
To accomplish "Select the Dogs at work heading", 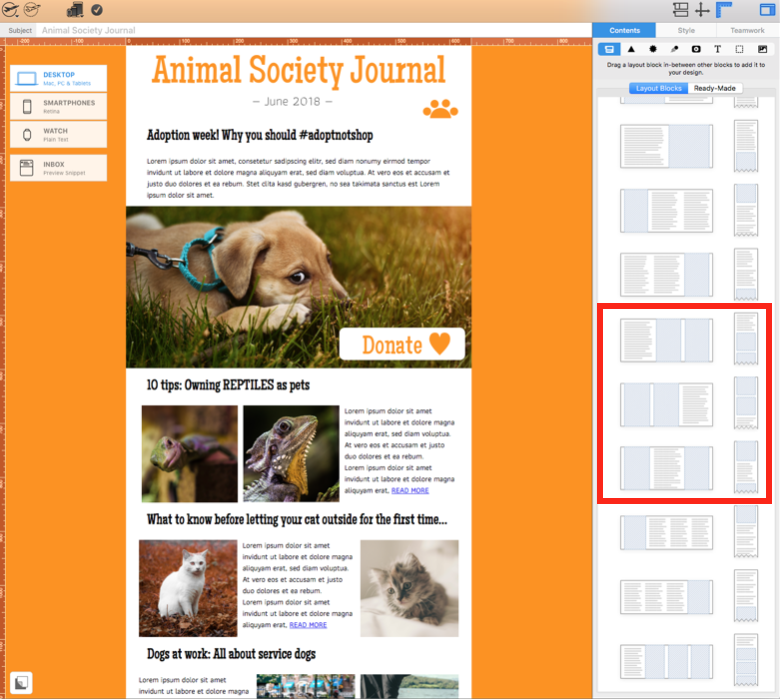I will pyautogui.click(x=231, y=654).
